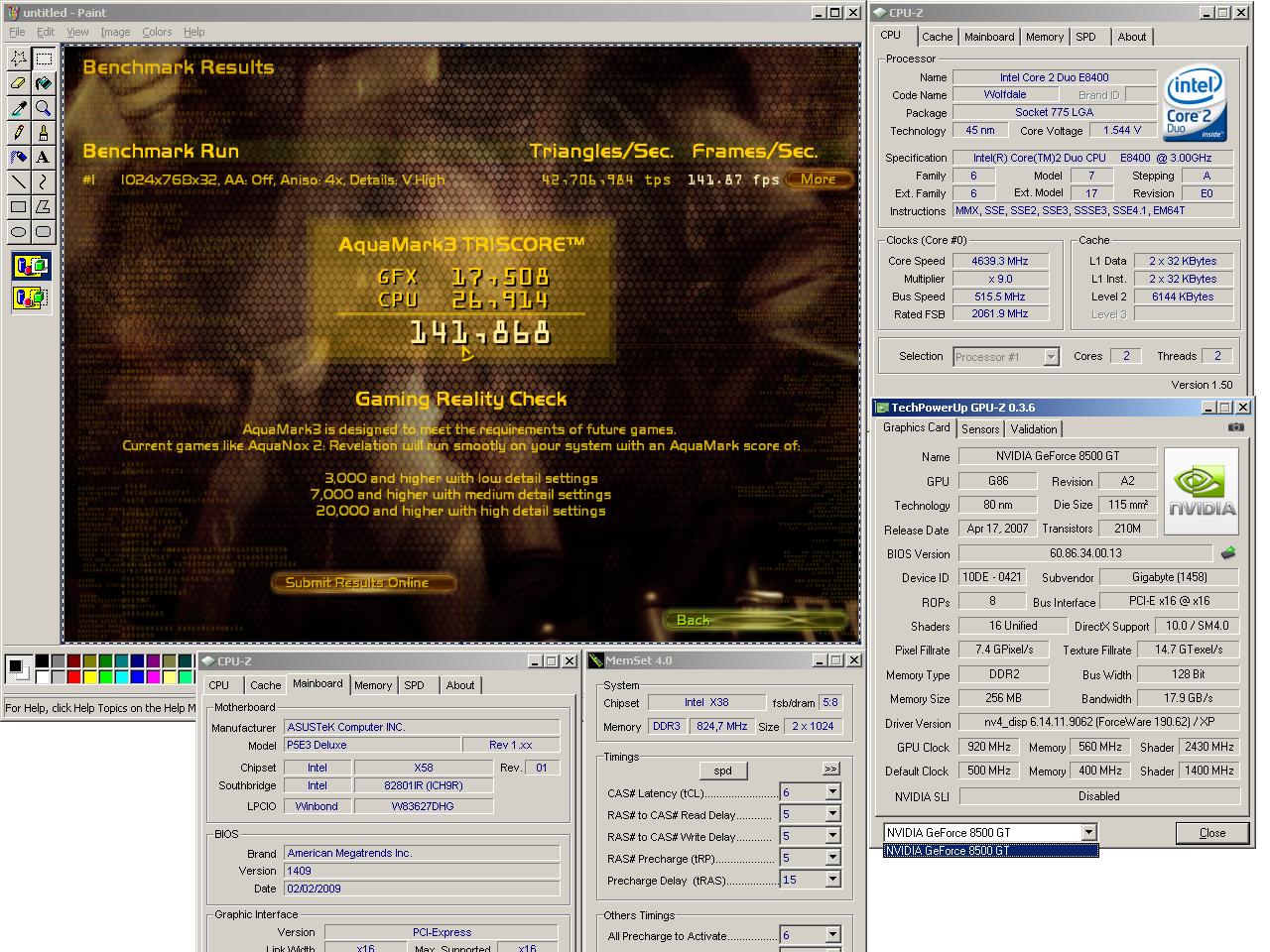Click the Paint title bar palette icon
The image size is (1270, 952).
pos(12,13)
